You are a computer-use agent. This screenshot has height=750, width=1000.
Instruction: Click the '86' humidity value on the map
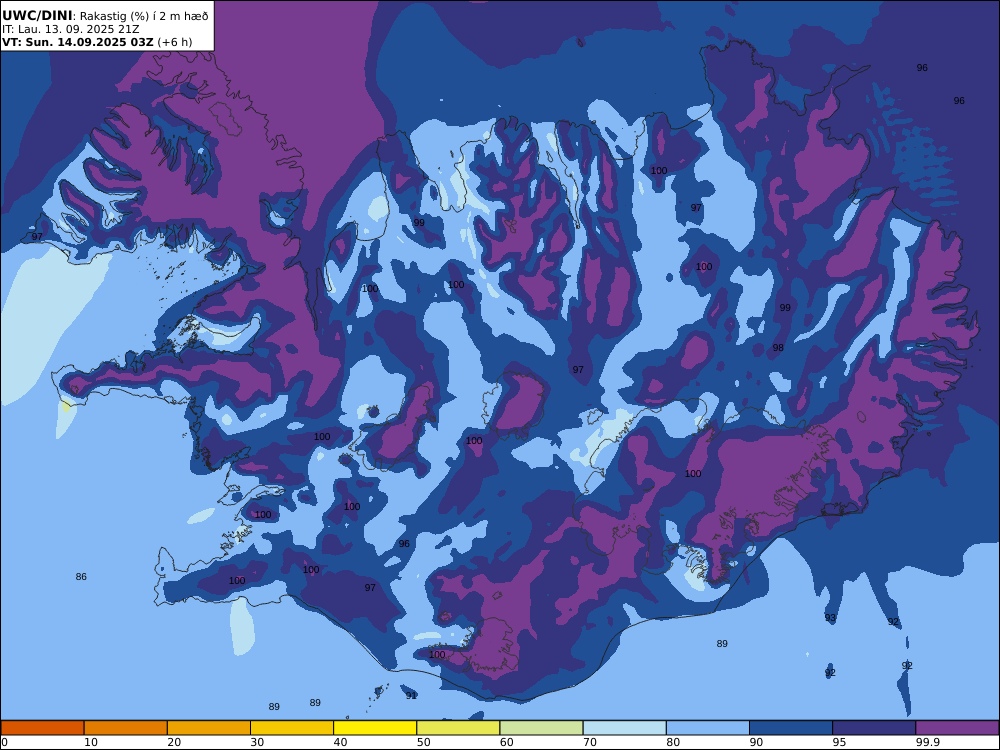(81, 577)
